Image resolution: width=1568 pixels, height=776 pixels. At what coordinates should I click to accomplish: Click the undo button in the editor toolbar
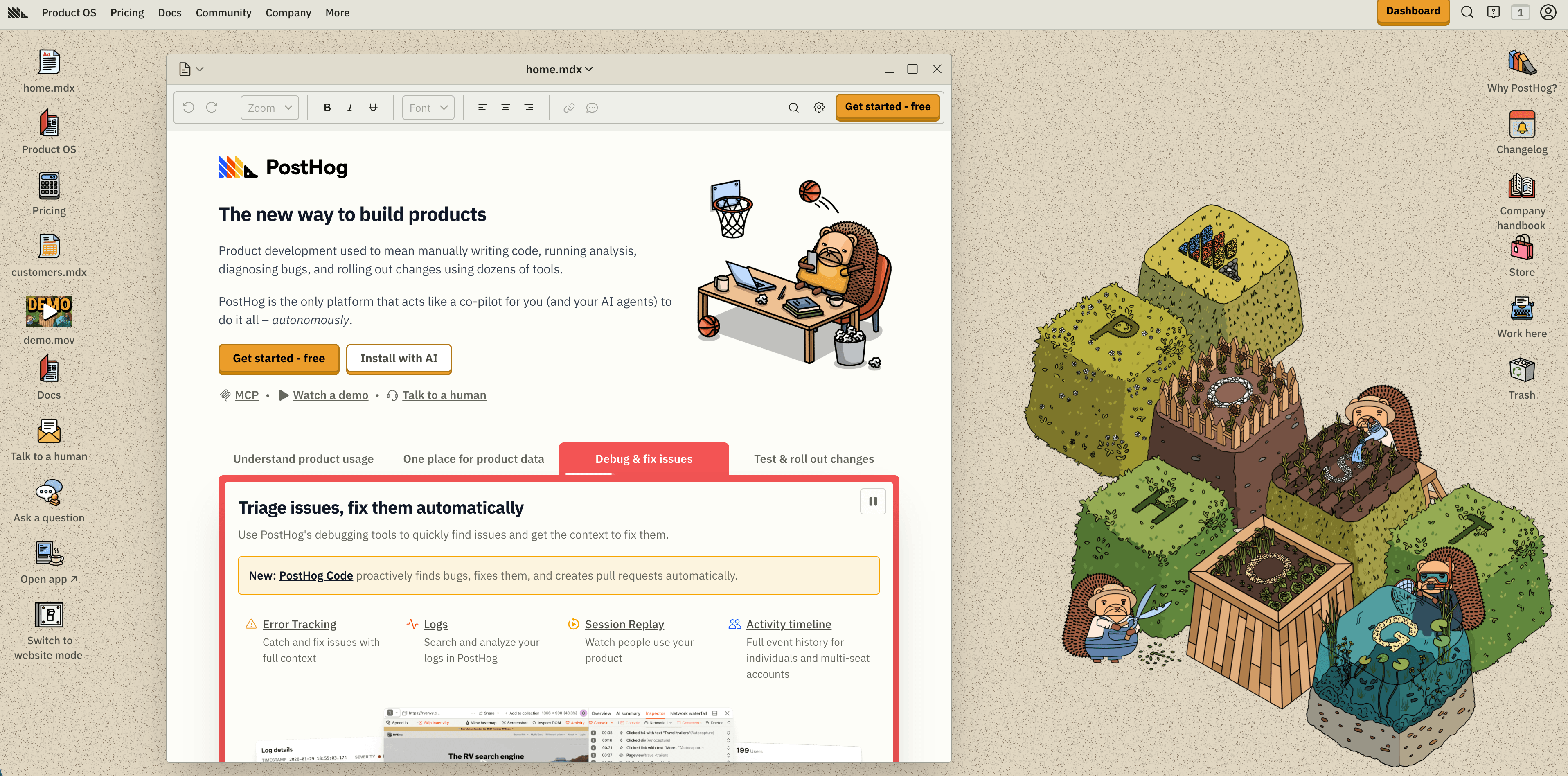tap(189, 107)
